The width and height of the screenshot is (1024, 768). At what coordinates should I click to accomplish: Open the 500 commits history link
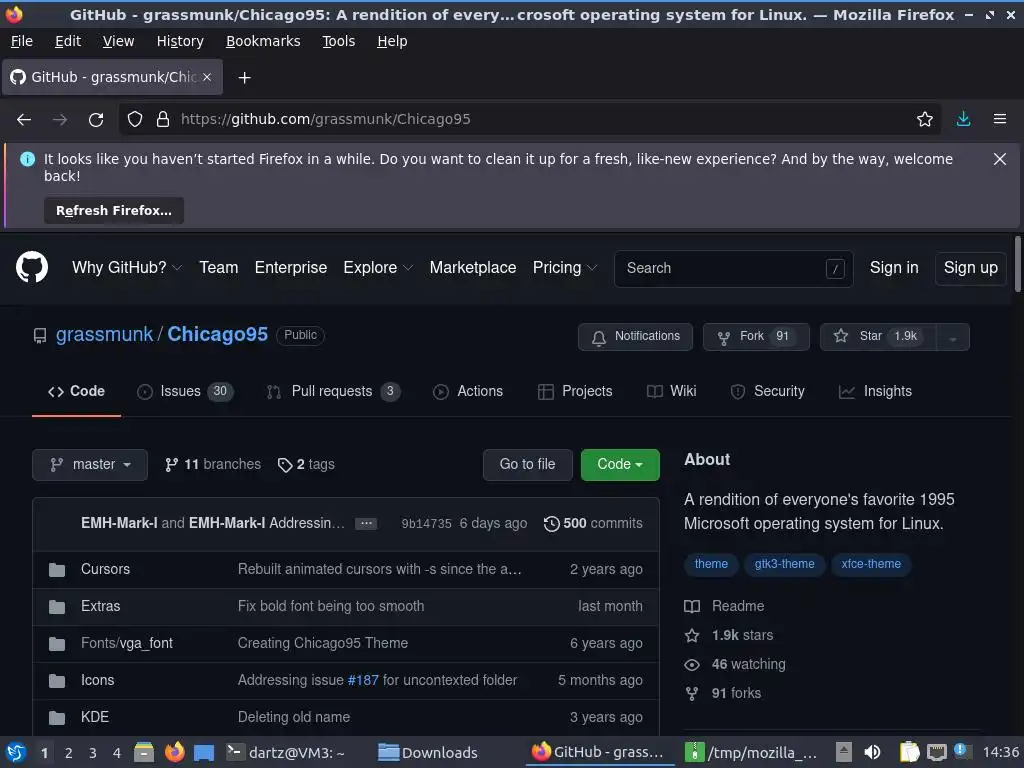[593, 524]
